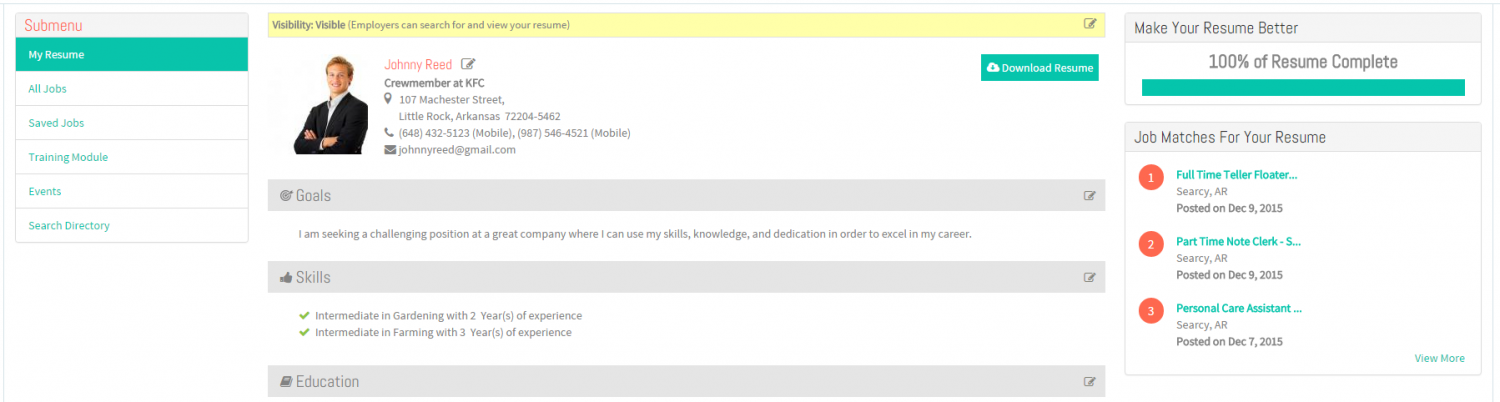Click job match number 1 badge
This screenshot has width=1500, height=402.
pyautogui.click(x=1151, y=178)
